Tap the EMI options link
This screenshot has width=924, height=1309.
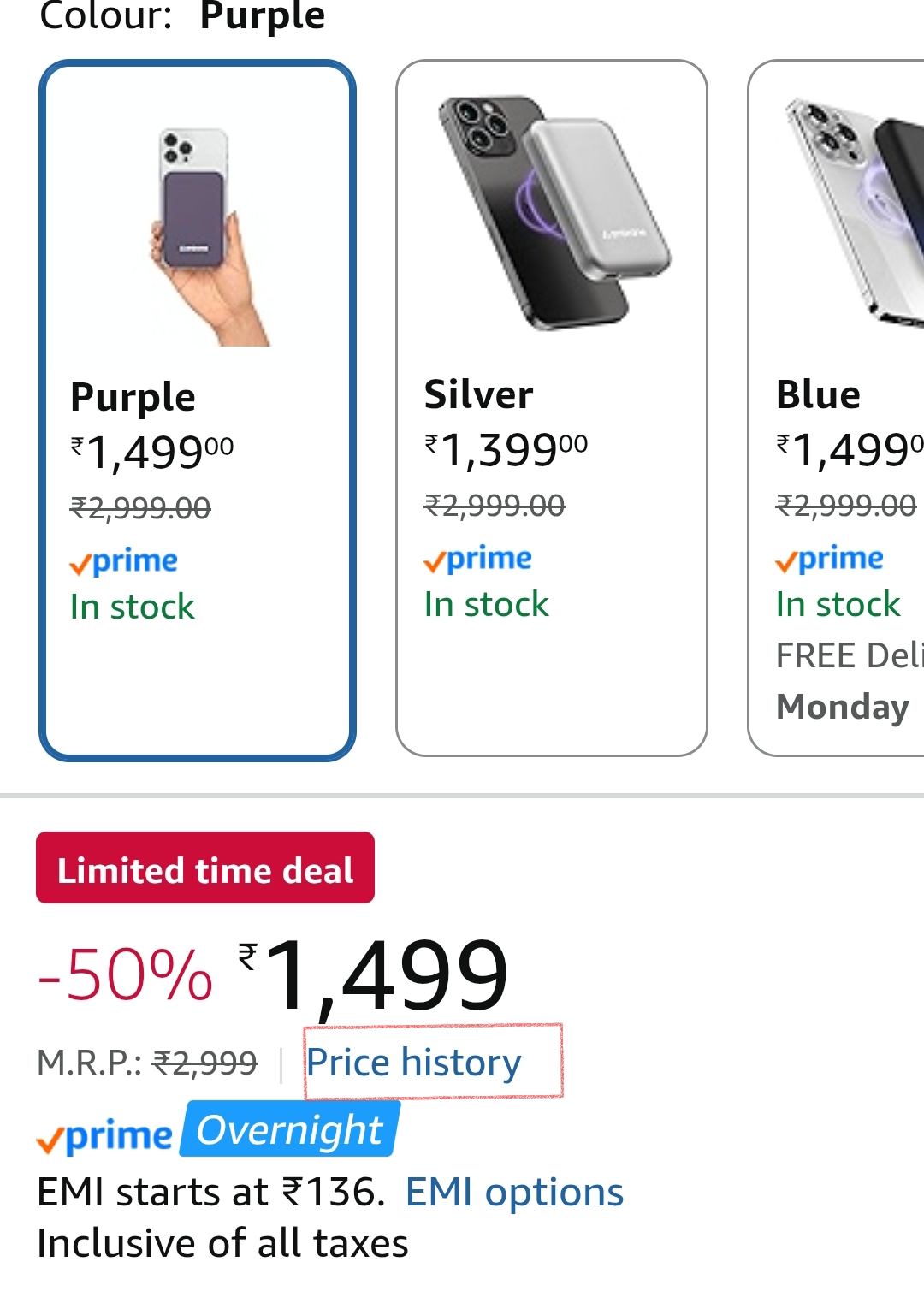514,1192
